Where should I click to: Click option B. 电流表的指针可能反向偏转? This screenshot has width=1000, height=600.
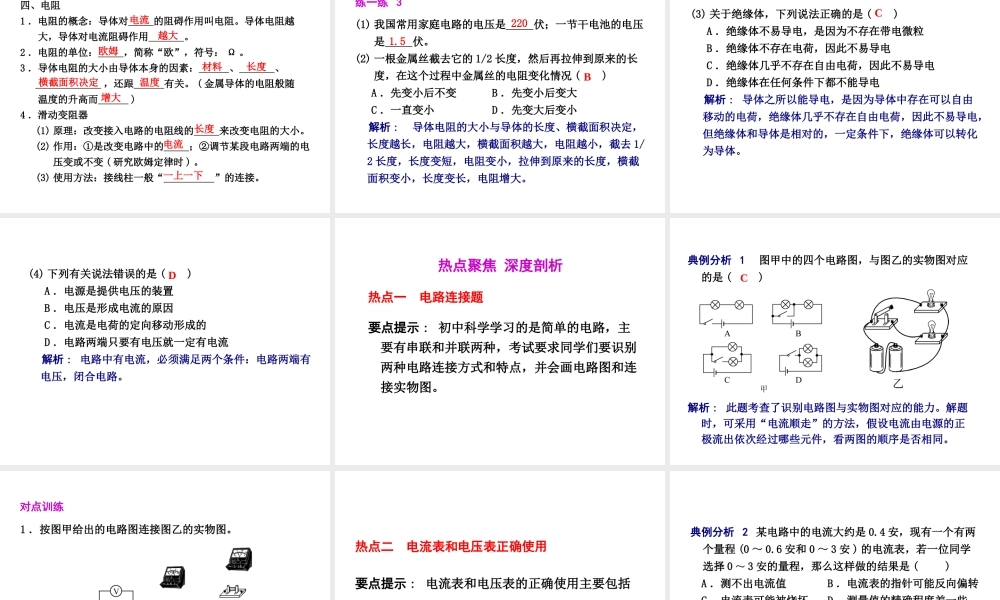click(902, 583)
